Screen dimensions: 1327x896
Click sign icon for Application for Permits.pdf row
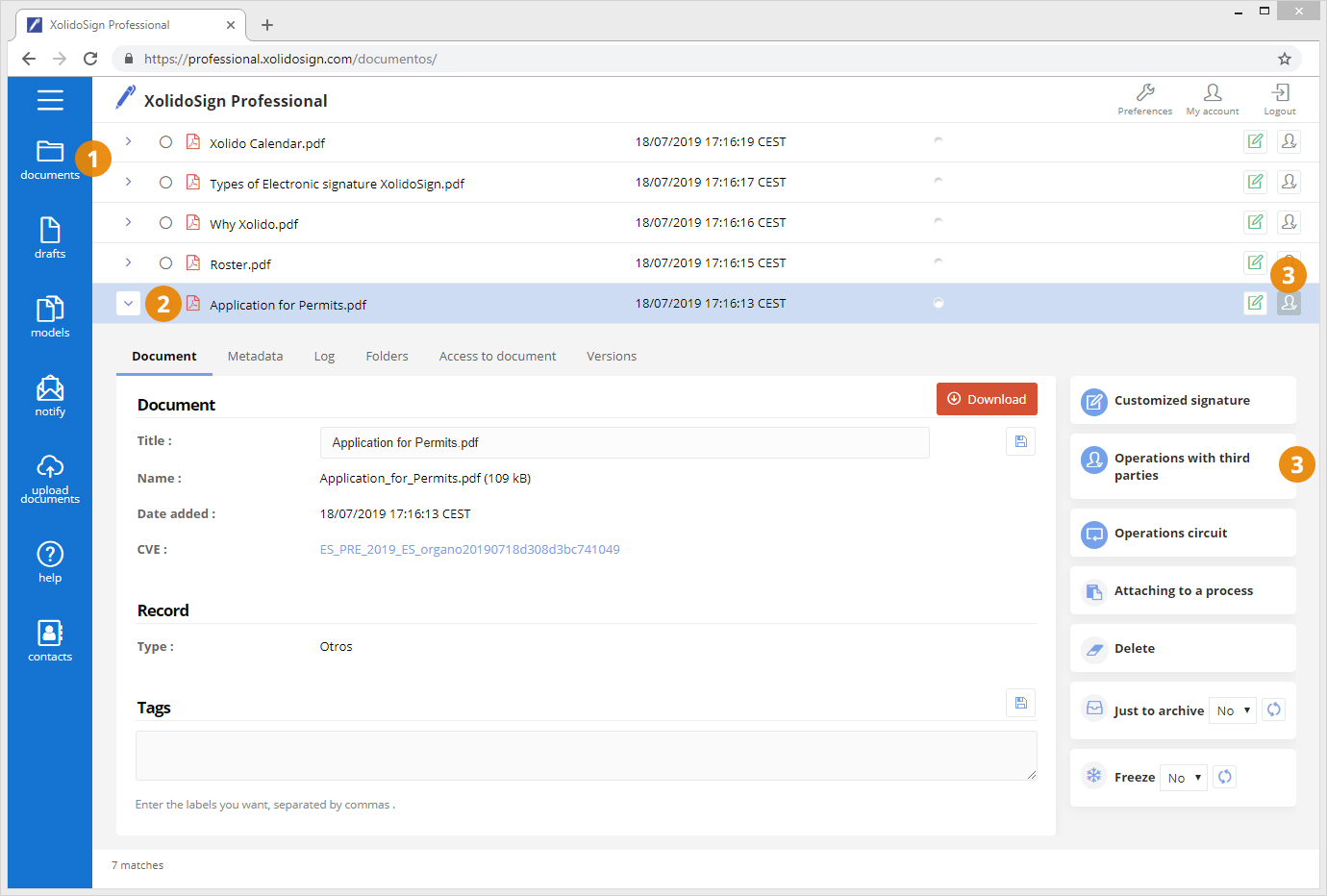1255,303
